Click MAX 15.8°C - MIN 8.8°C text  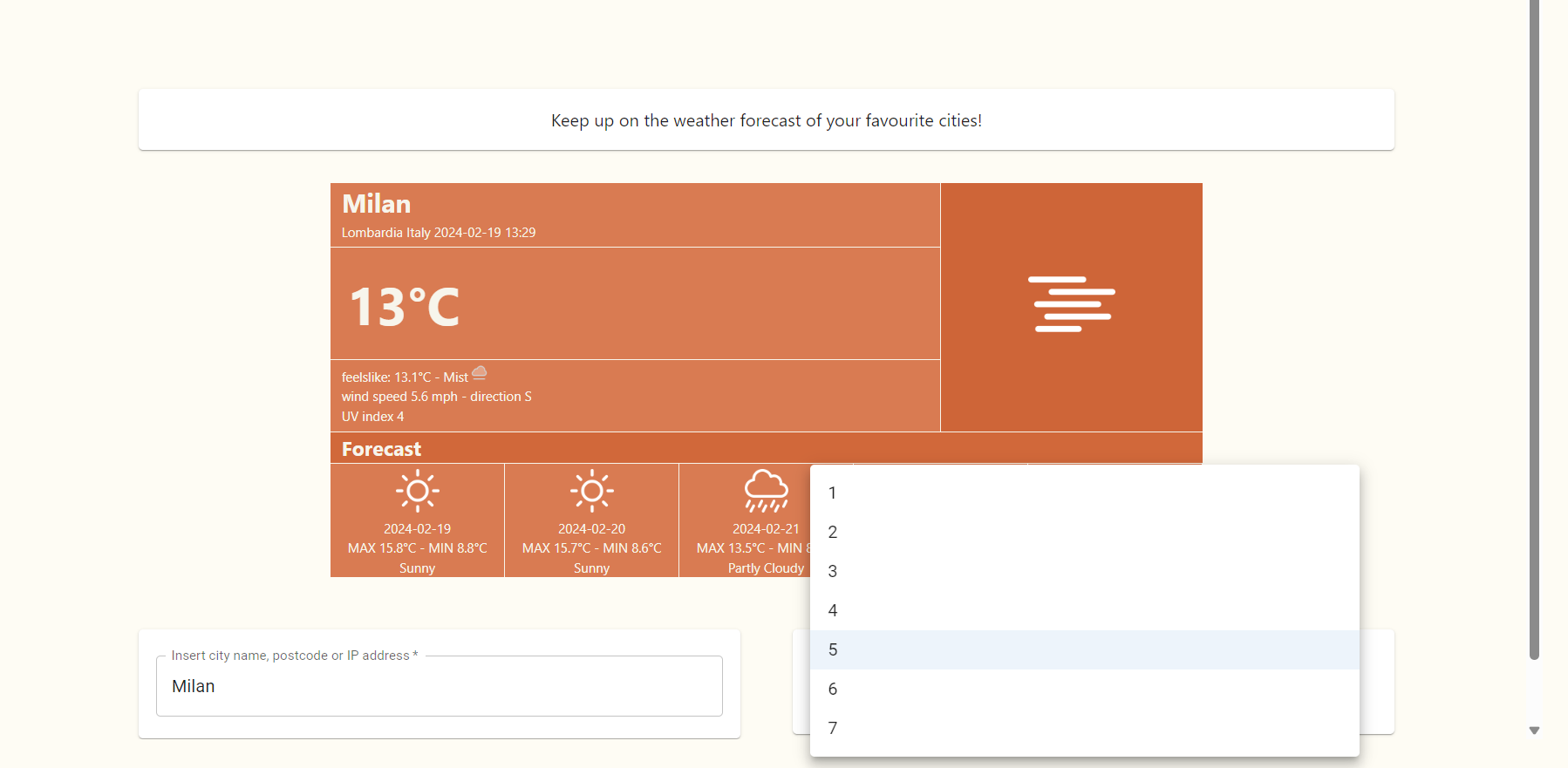[418, 548]
